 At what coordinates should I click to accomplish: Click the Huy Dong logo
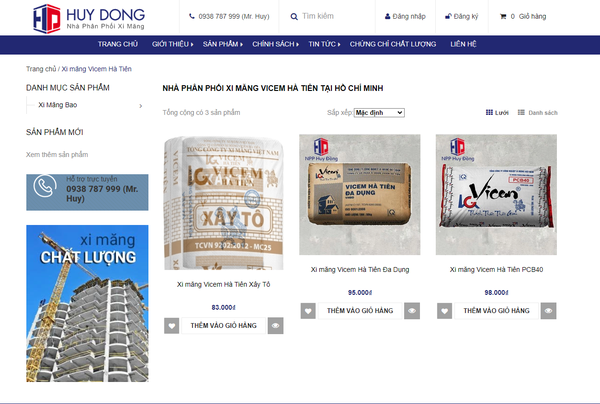coord(89,18)
